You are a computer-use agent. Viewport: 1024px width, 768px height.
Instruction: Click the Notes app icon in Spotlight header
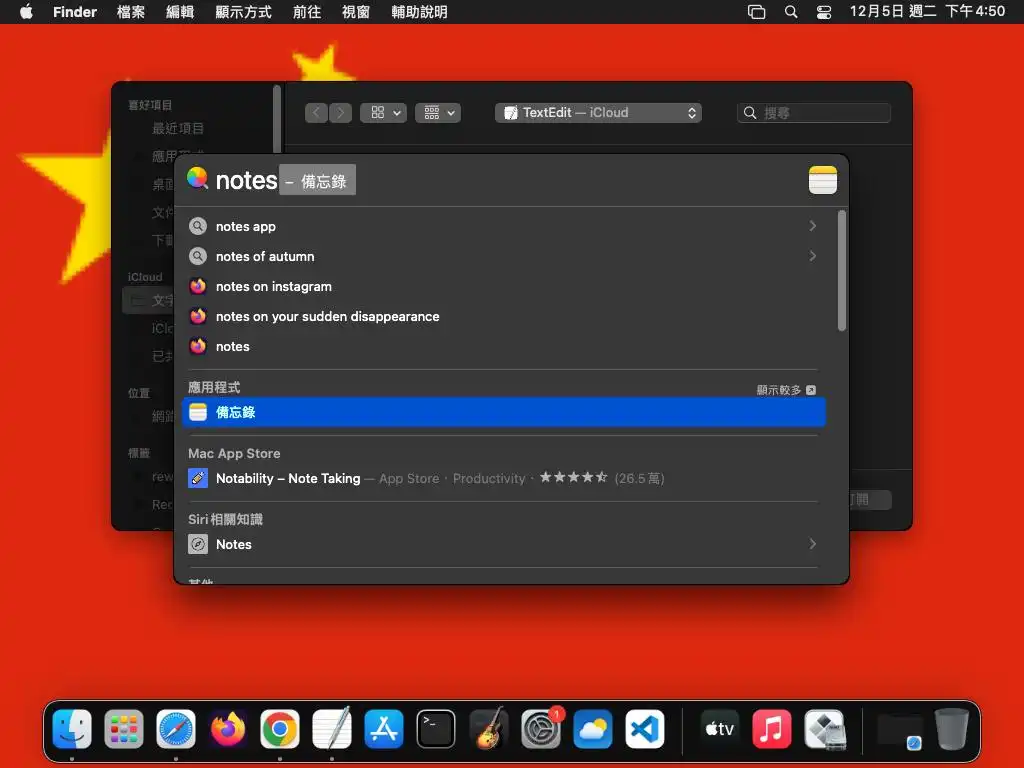click(x=823, y=180)
